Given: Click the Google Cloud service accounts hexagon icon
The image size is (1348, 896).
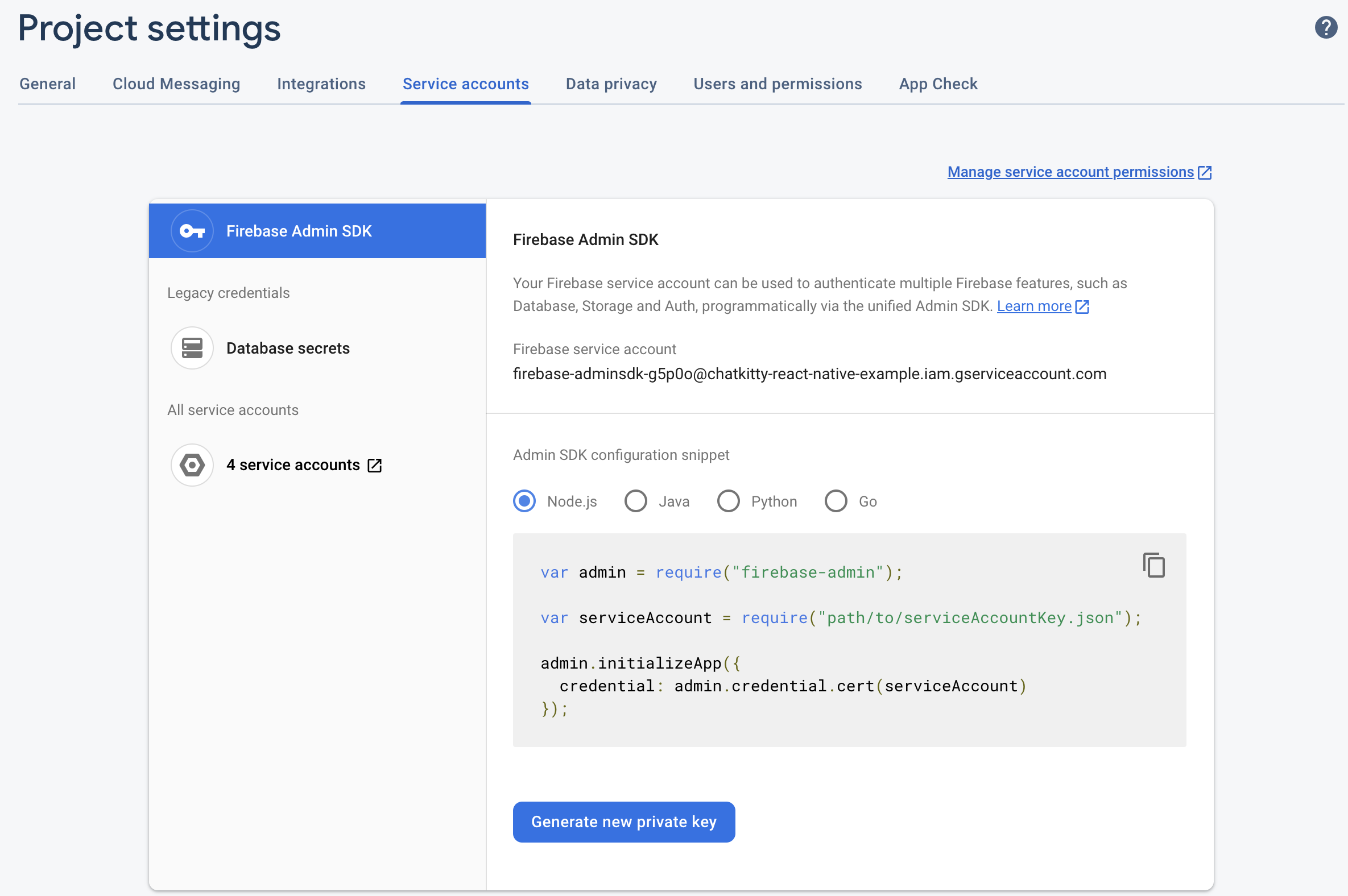Looking at the screenshot, I should 192,464.
